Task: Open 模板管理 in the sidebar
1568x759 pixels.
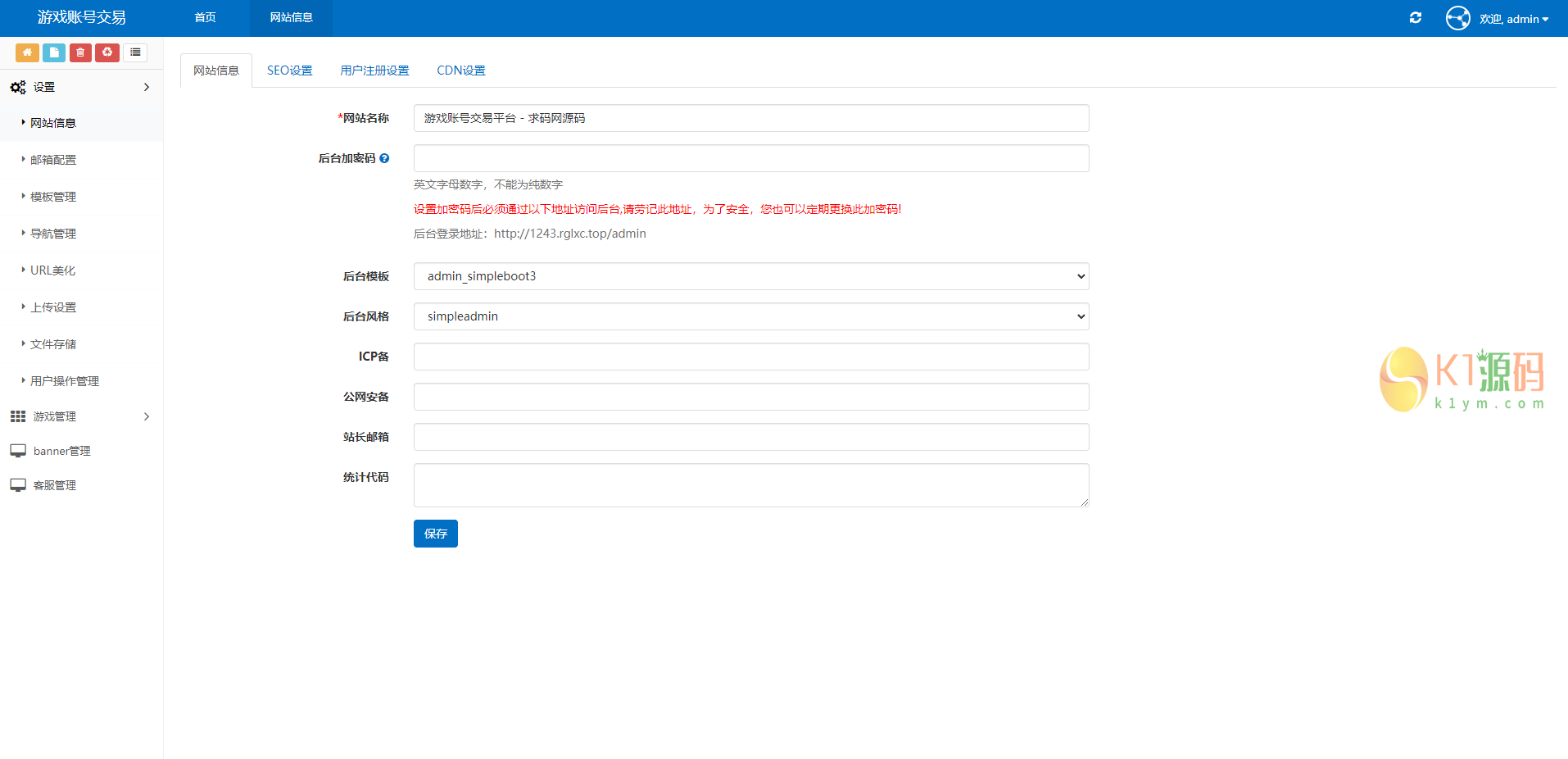Action: point(53,197)
